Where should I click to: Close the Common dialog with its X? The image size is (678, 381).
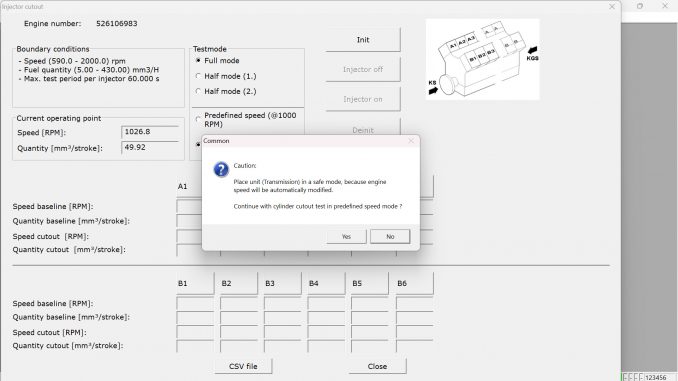tap(411, 141)
